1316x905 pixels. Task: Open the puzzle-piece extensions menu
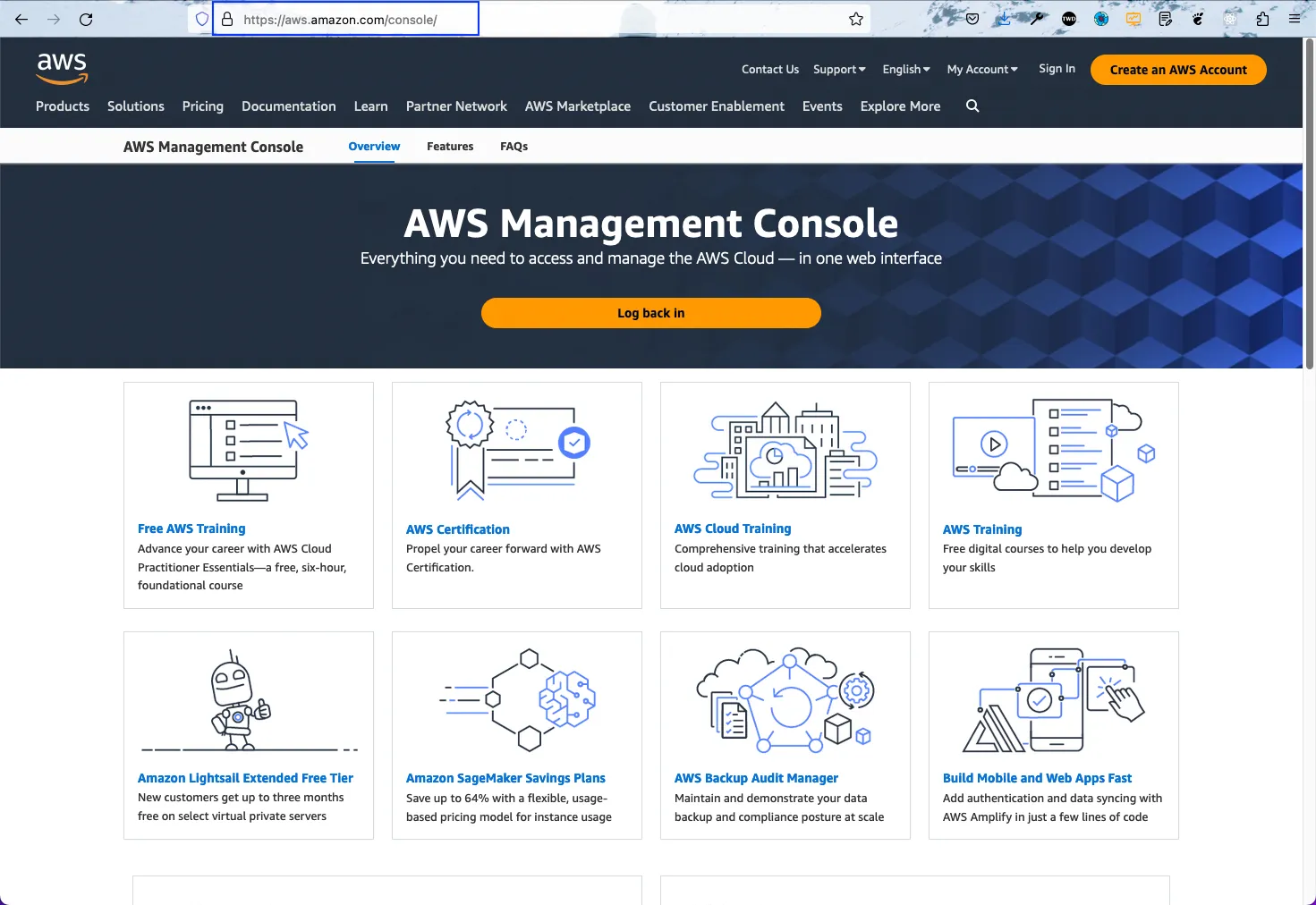coord(1262,19)
